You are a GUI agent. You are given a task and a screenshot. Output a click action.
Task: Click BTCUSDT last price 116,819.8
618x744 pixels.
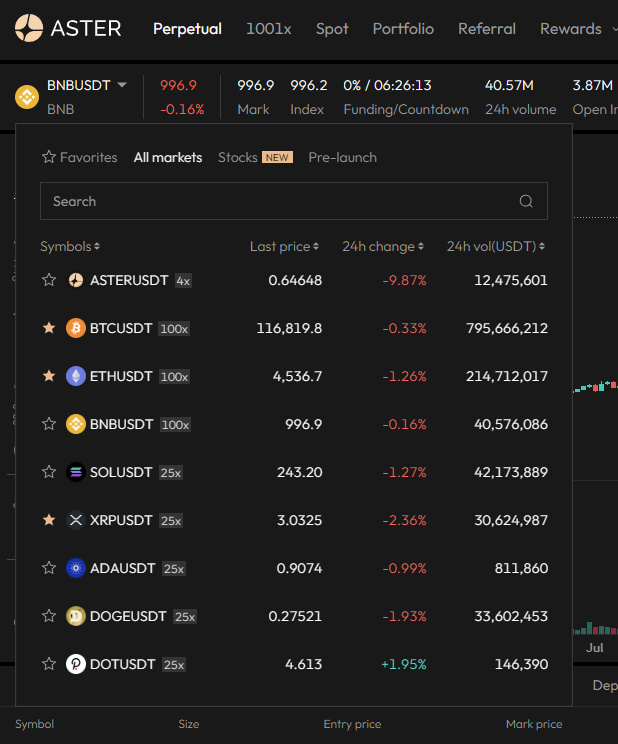289,328
